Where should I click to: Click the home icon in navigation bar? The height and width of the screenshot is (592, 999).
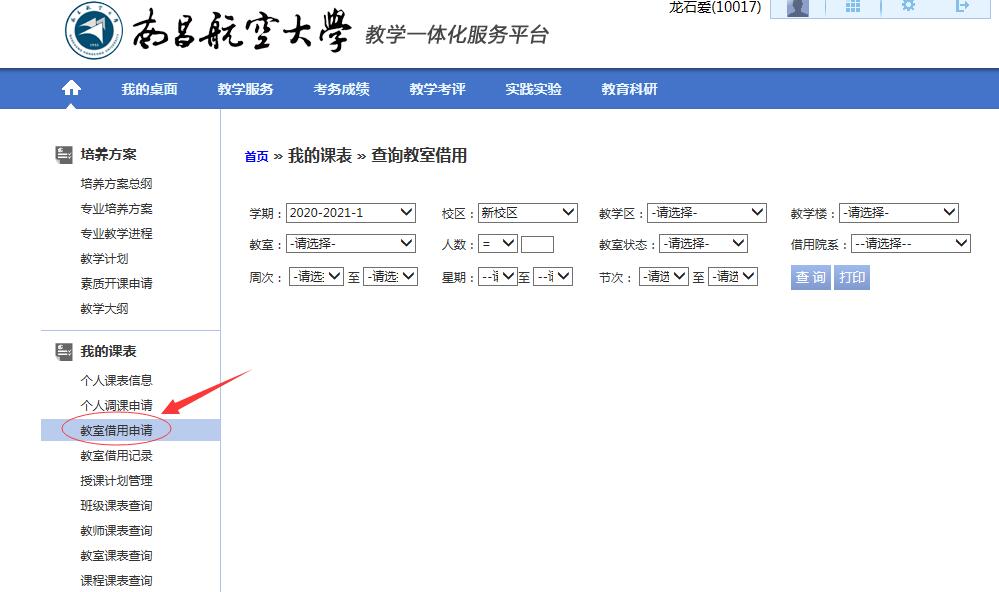point(71,89)
